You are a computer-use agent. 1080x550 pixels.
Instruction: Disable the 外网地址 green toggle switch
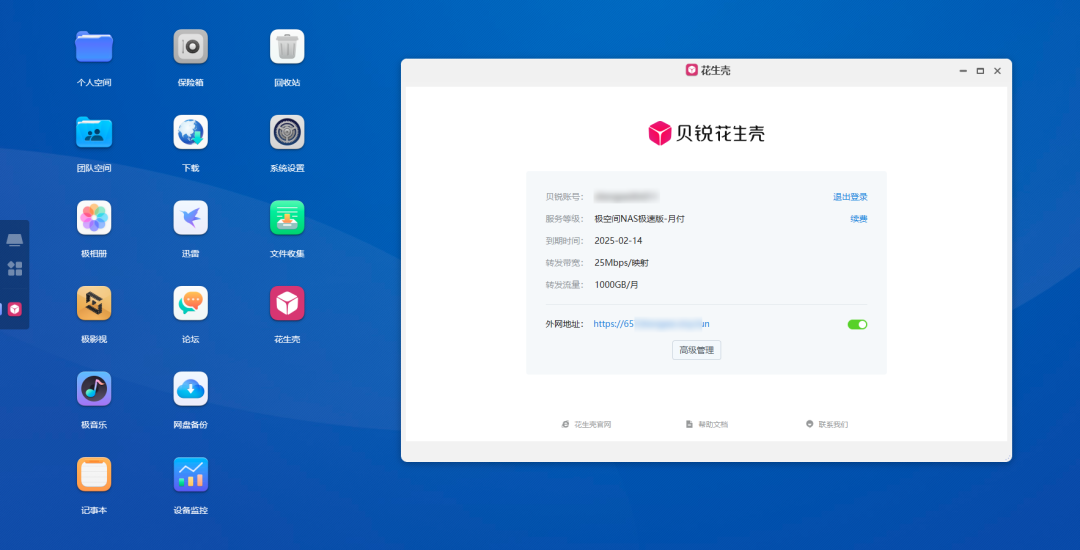point(857,324)
